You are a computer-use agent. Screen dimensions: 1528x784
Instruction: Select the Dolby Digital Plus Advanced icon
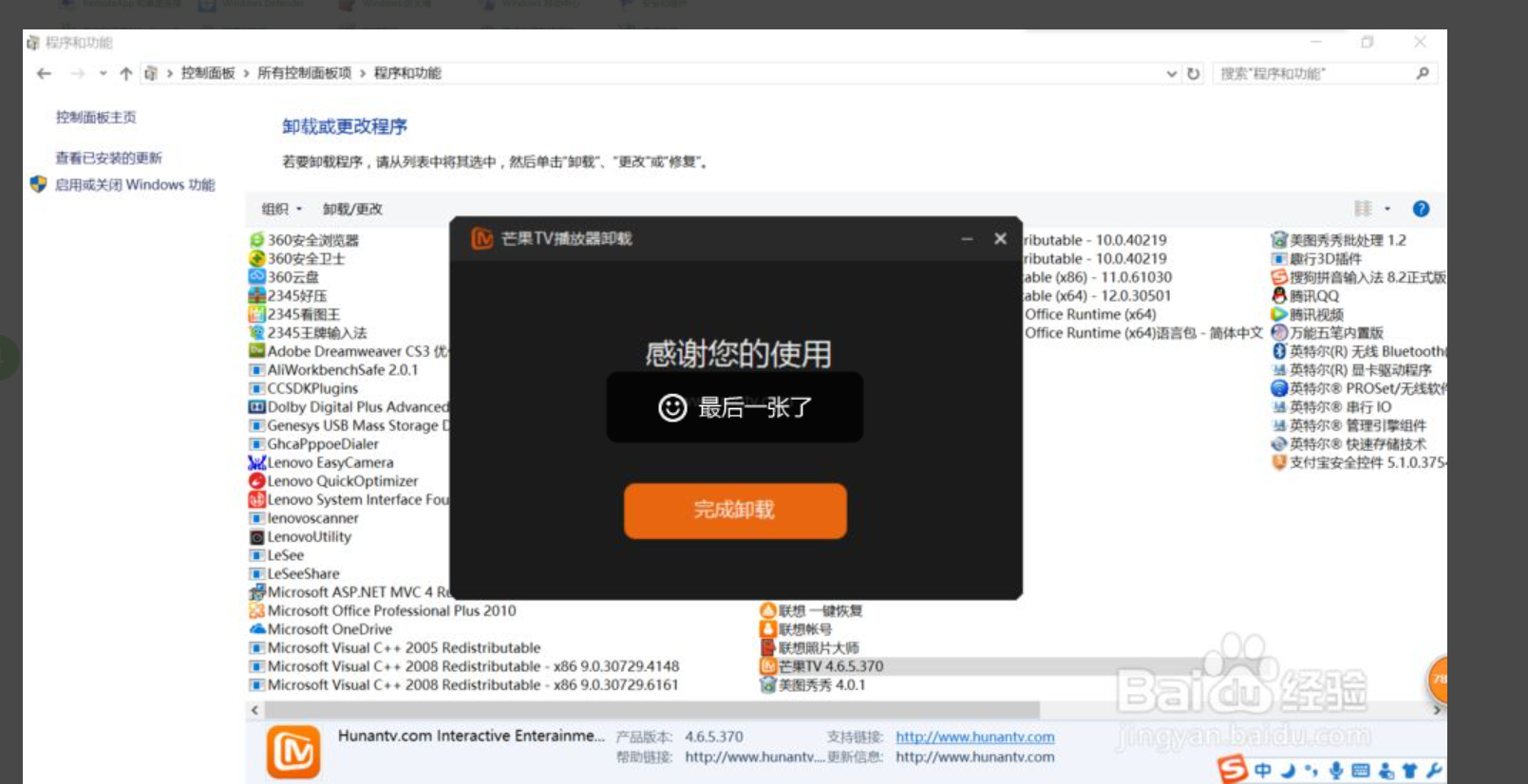256,406
